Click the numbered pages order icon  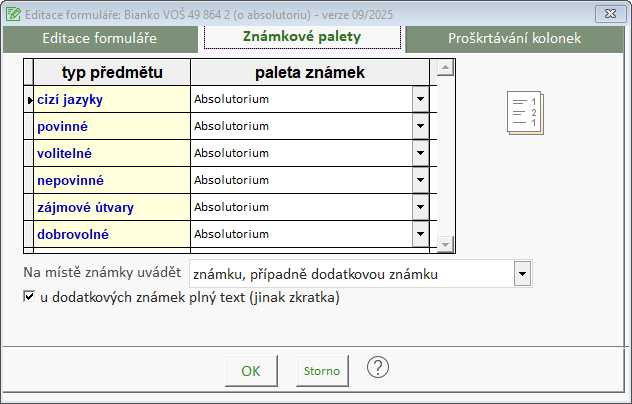coord(524,113)
